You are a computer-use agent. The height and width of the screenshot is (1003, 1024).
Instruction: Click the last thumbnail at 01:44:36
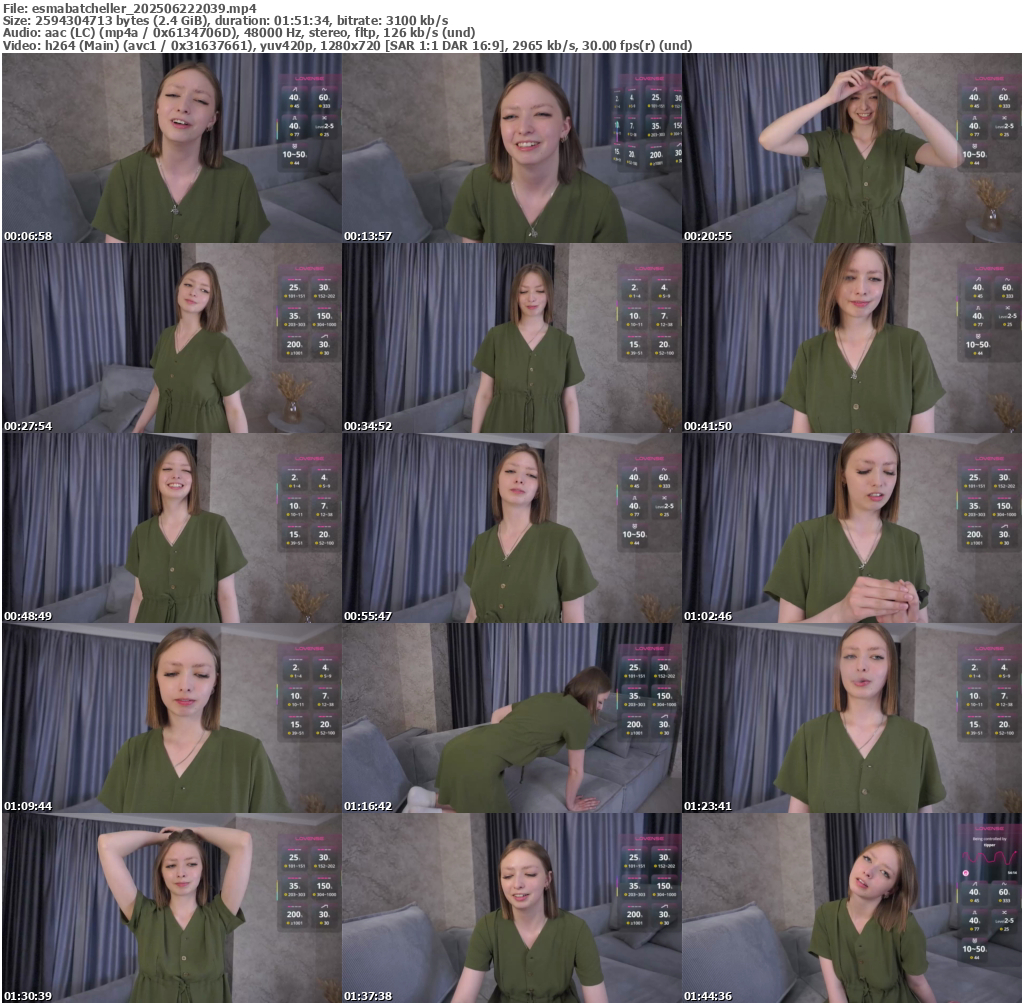pos(852,908)
